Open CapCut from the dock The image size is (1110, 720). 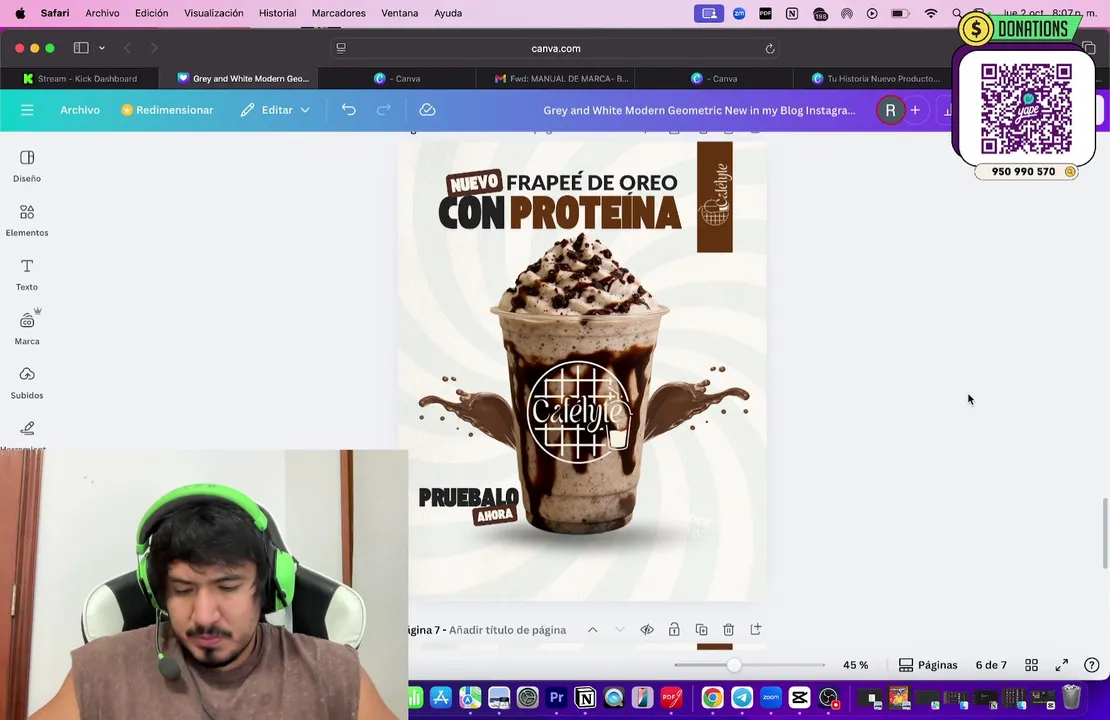[x=800, y=698]
